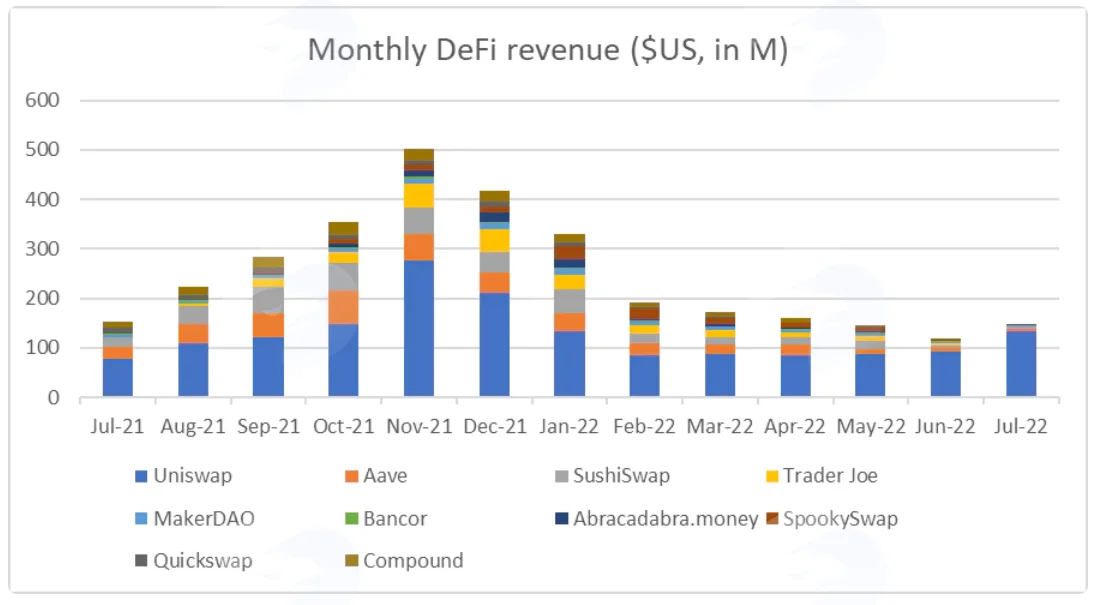Select the Jan-22 axis label
Viewport: 1104px width, 605px height.
coord(569,427)
